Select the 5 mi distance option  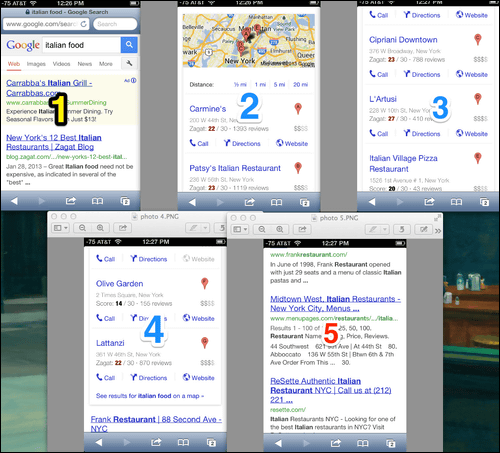(x=279, y=84)
